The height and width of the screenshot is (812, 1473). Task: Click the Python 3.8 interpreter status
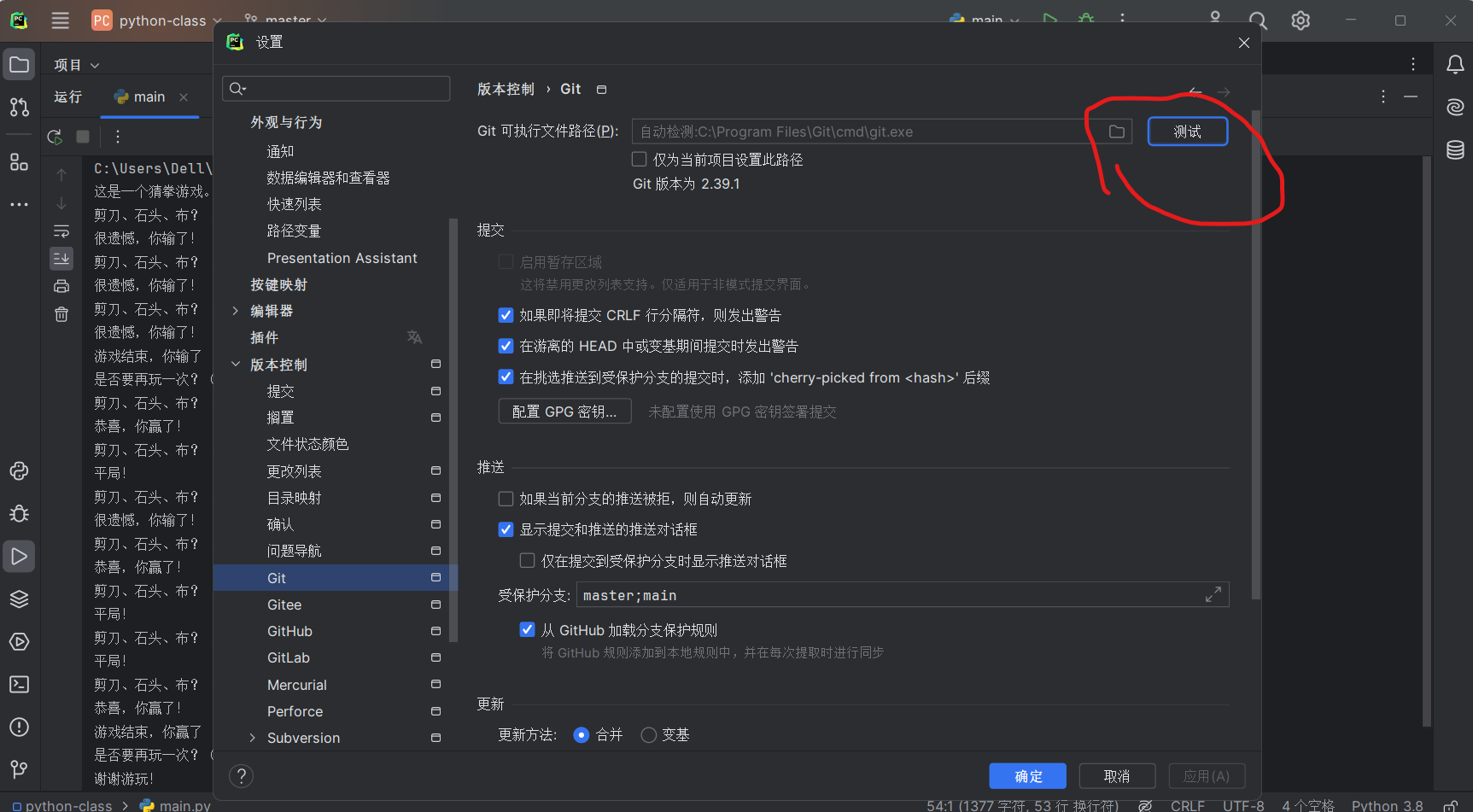click(1387, 805)
